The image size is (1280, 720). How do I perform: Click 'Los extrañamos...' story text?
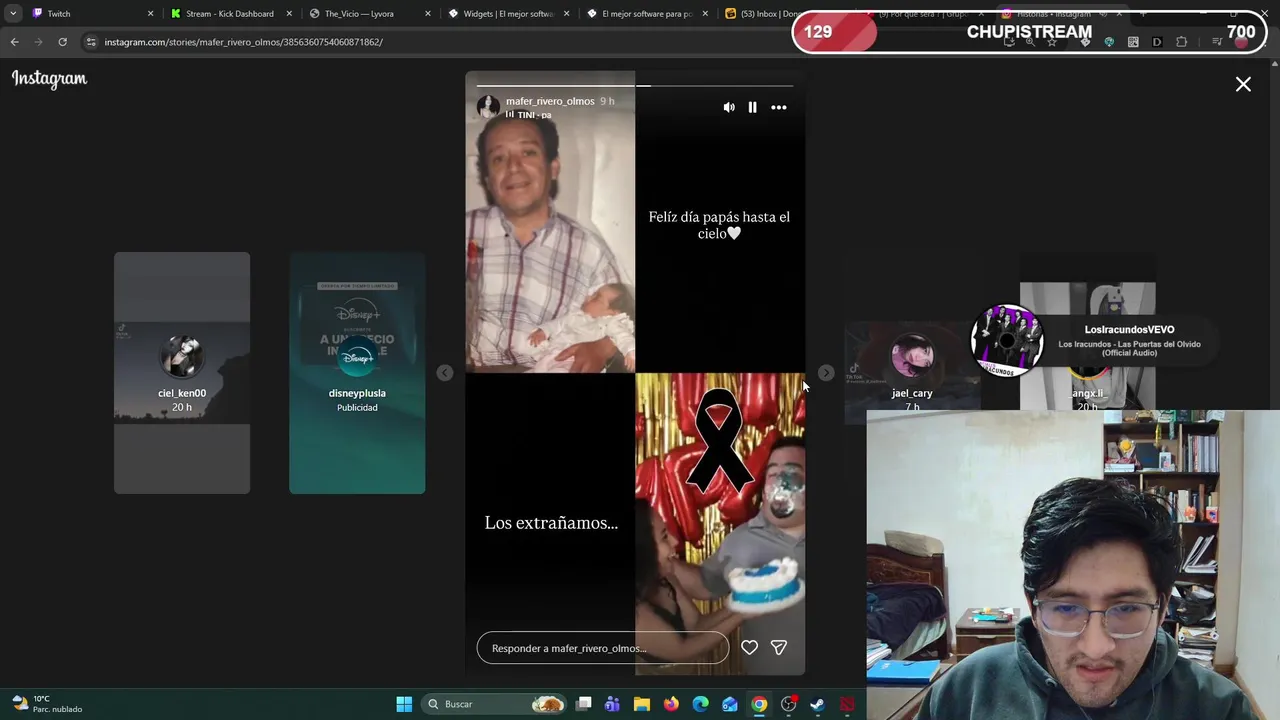(551, 523)
